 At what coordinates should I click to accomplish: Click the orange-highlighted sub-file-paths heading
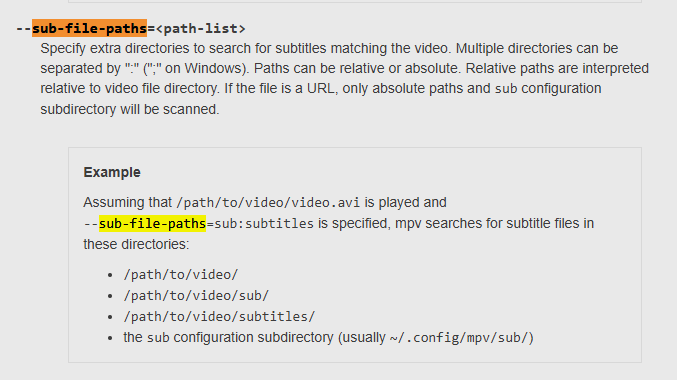89,28
